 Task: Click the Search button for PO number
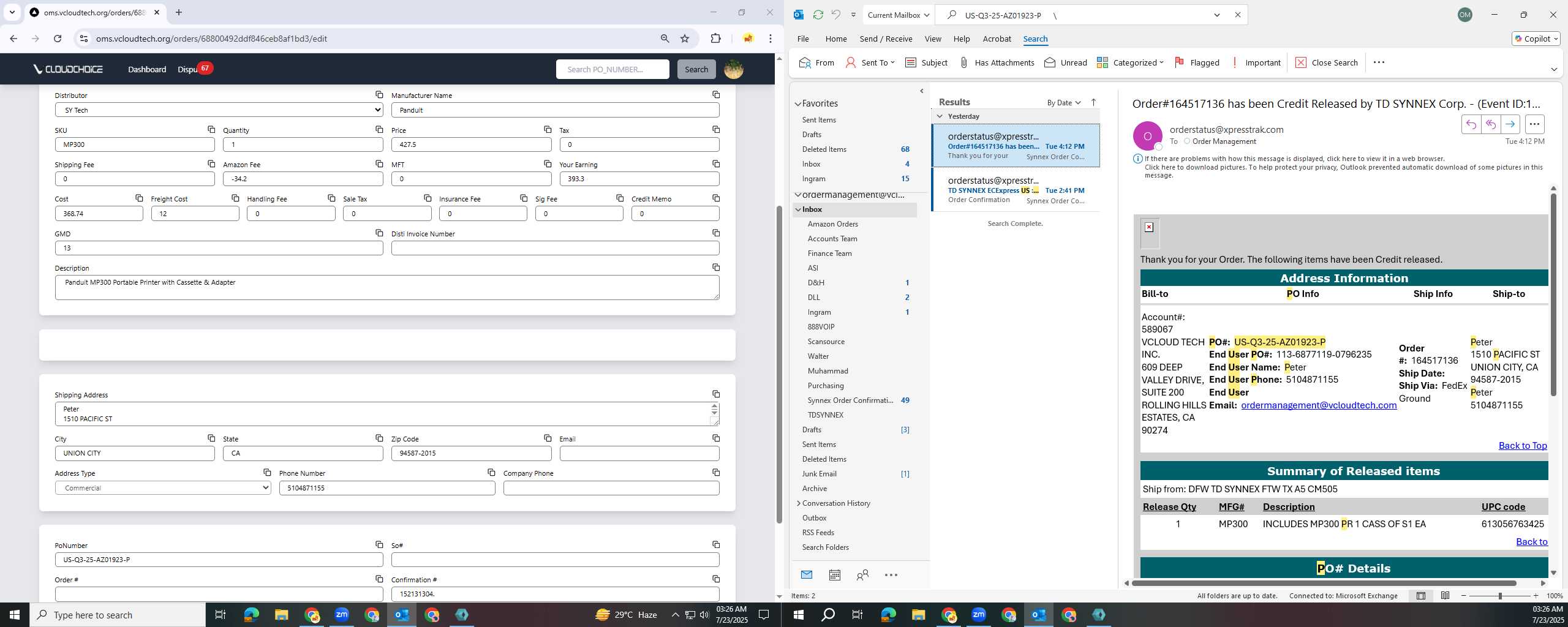pos(696,69)
